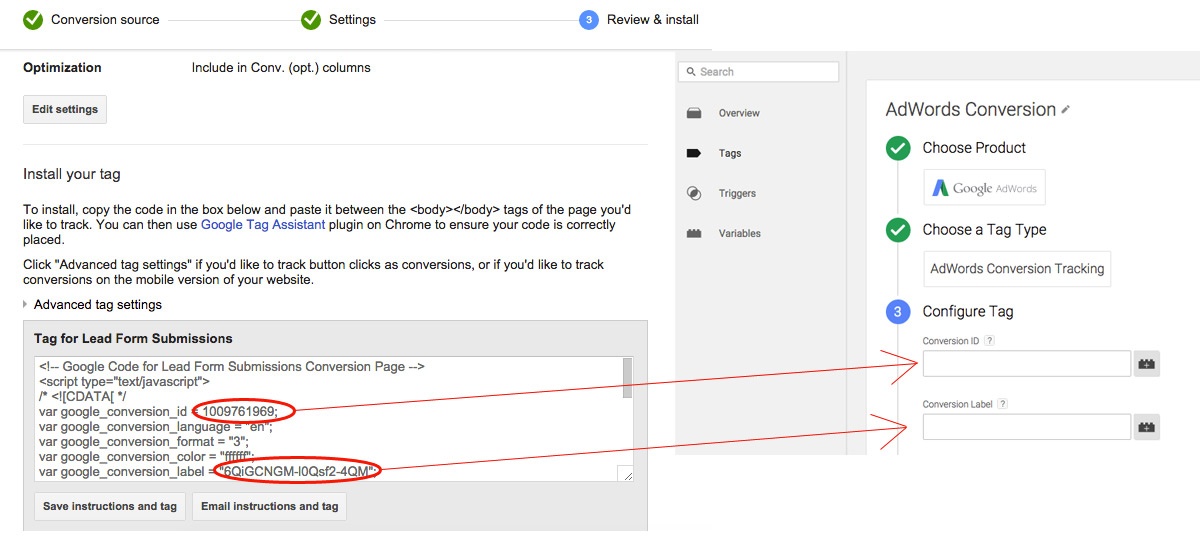The image size is (1200, 550).
Task: Open the Google Tag Assistant link
Action: [263, 225]
